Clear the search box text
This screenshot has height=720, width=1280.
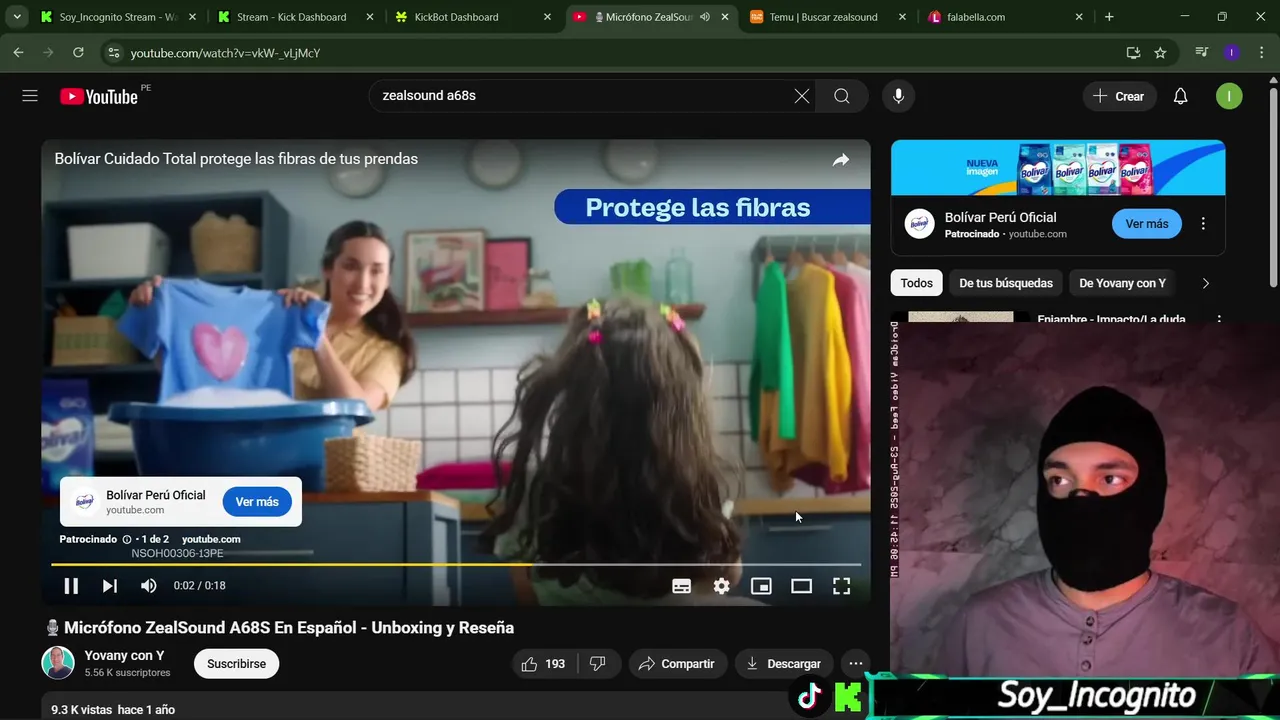pos(802,96)
